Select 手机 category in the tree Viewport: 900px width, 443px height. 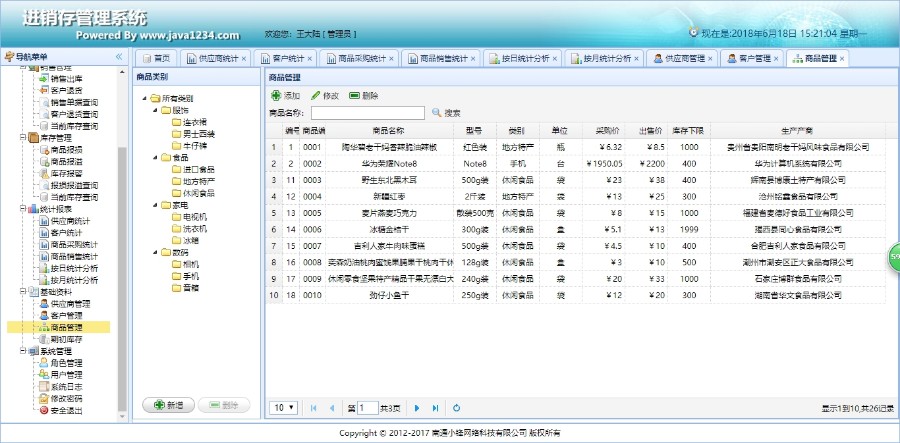click(x=190, y=275)
